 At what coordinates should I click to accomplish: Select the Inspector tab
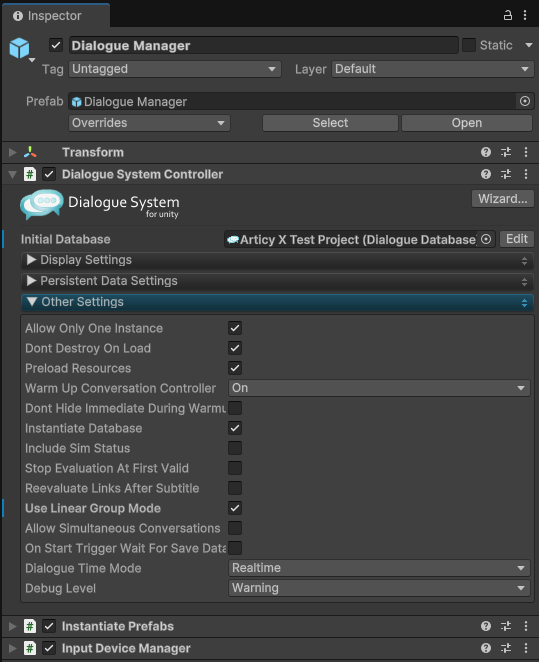pos(56,16)
